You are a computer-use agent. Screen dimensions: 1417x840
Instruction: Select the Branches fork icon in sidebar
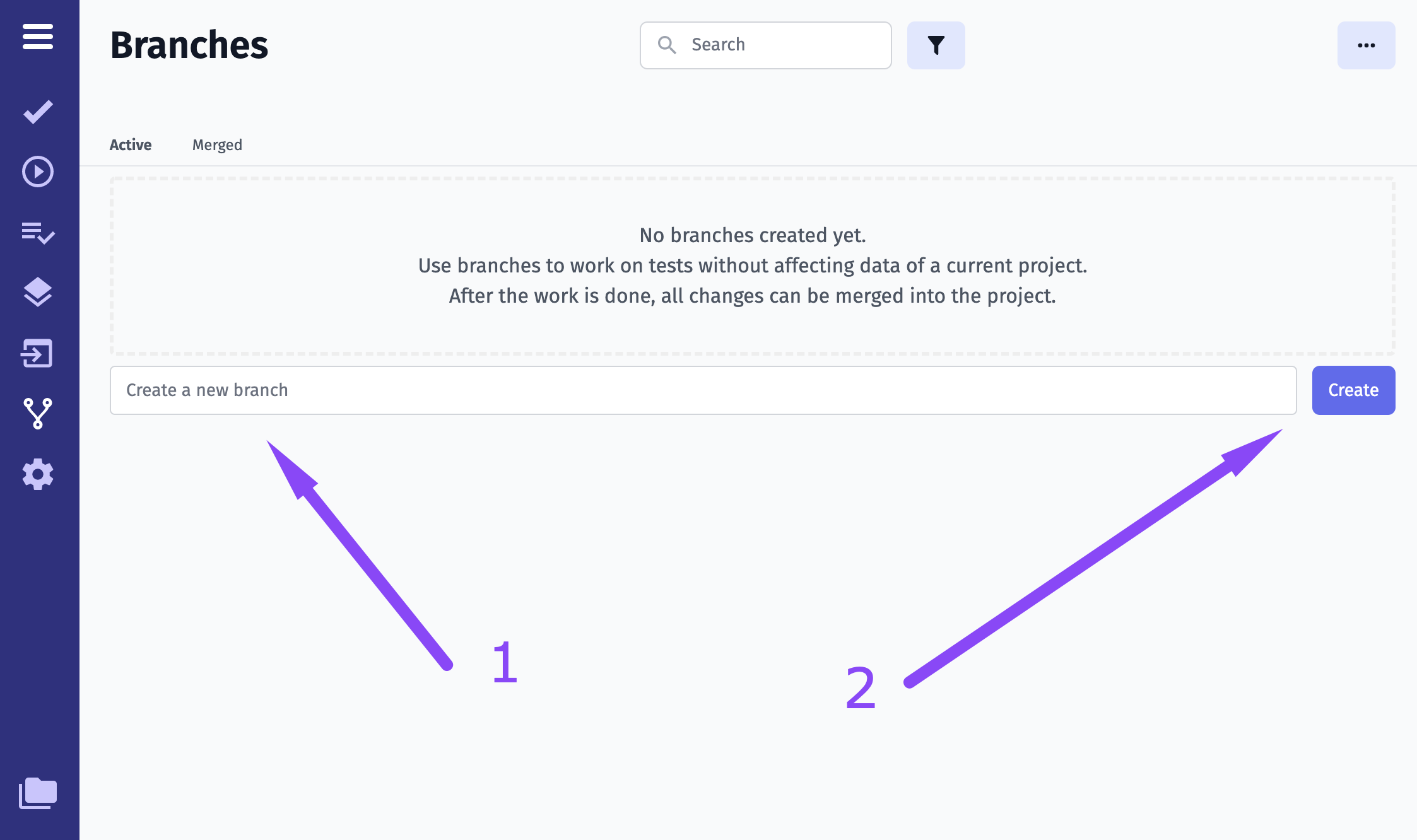38,414
